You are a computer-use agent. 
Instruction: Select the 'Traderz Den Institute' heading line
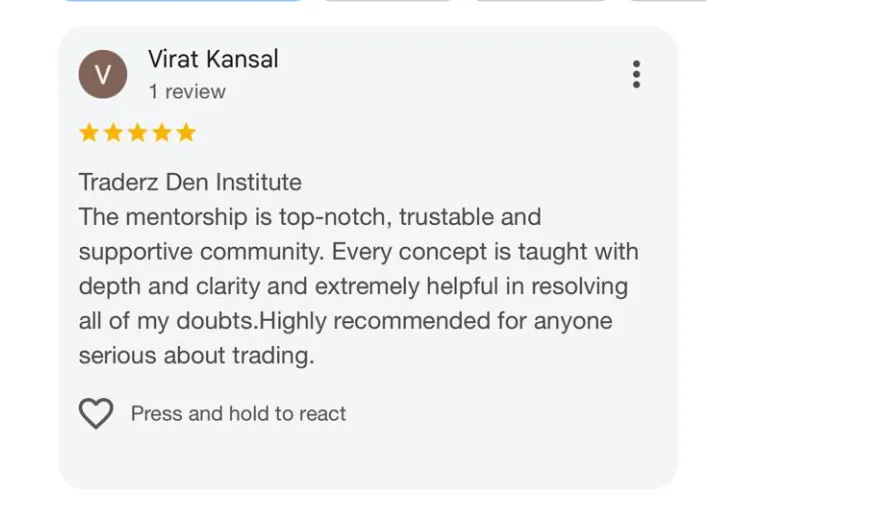click(190, 182)
